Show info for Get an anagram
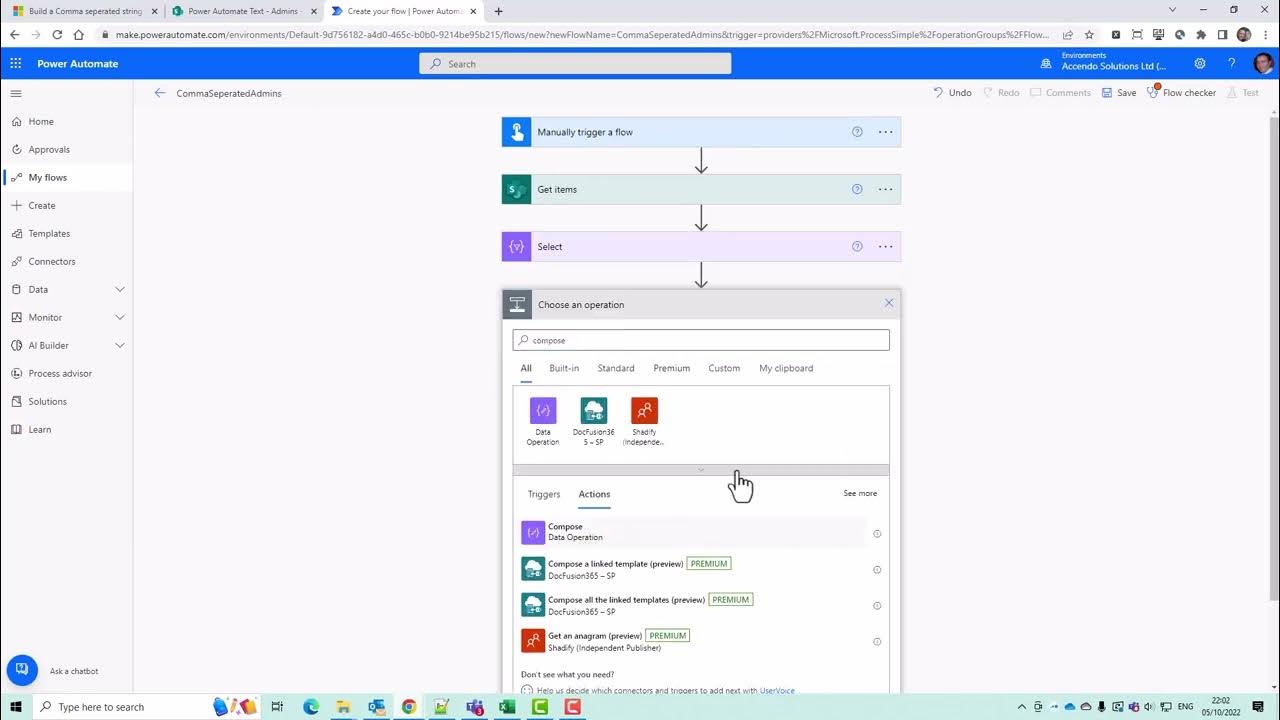The width and height of the screenshot is (1280, 720). (x=877, y=642)
